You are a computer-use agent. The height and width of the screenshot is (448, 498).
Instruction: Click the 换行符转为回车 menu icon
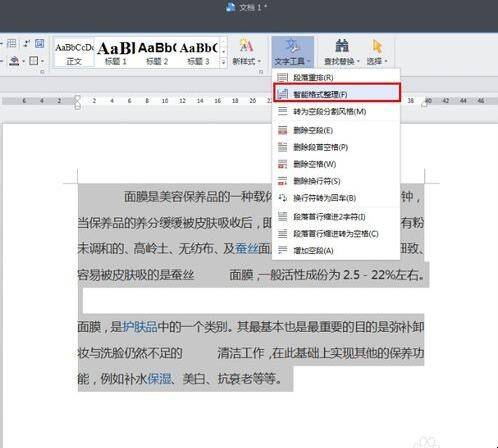(x=282, y=198)
